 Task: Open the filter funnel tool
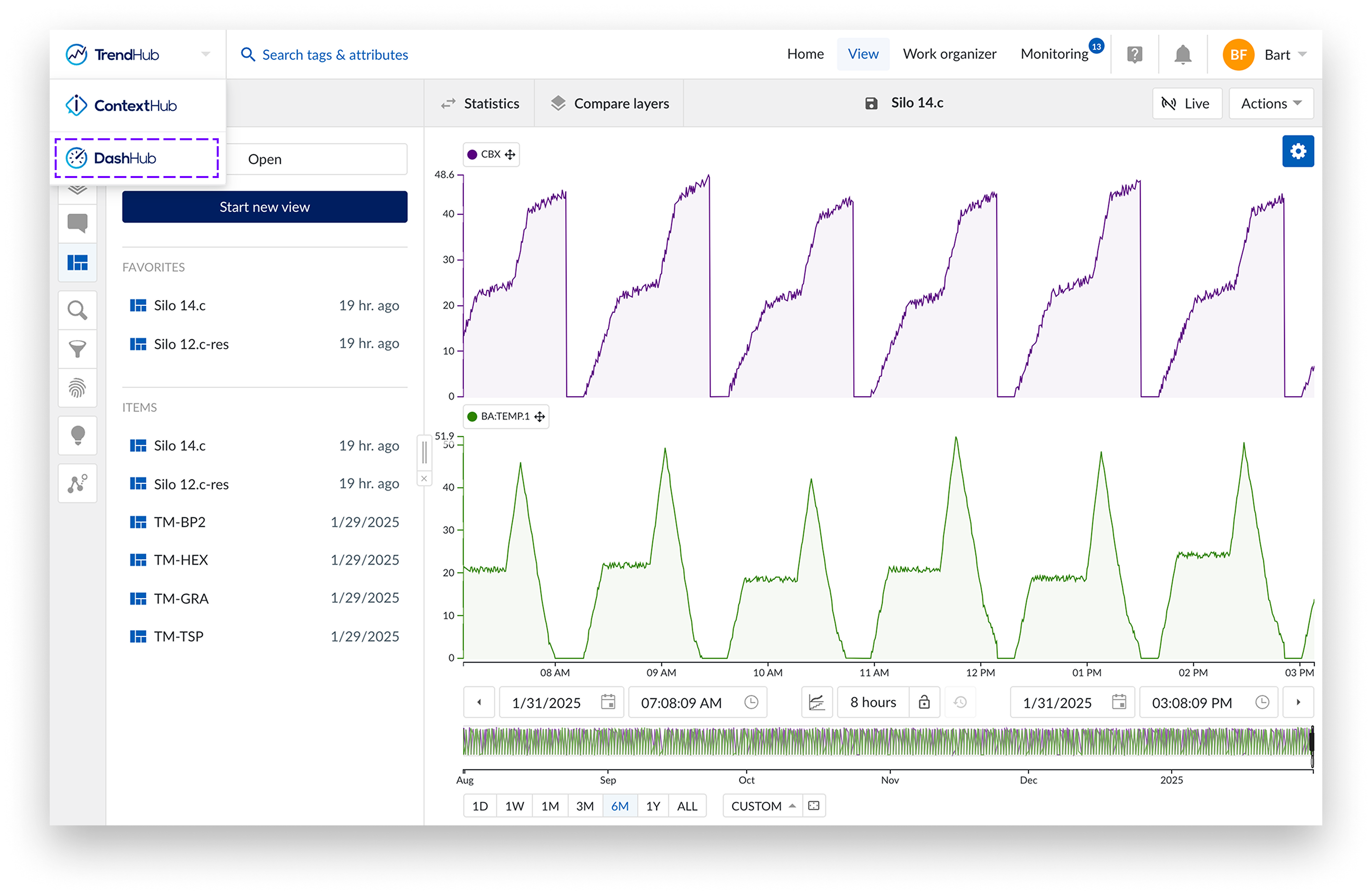pyautogui.click(x=77, y=349)
